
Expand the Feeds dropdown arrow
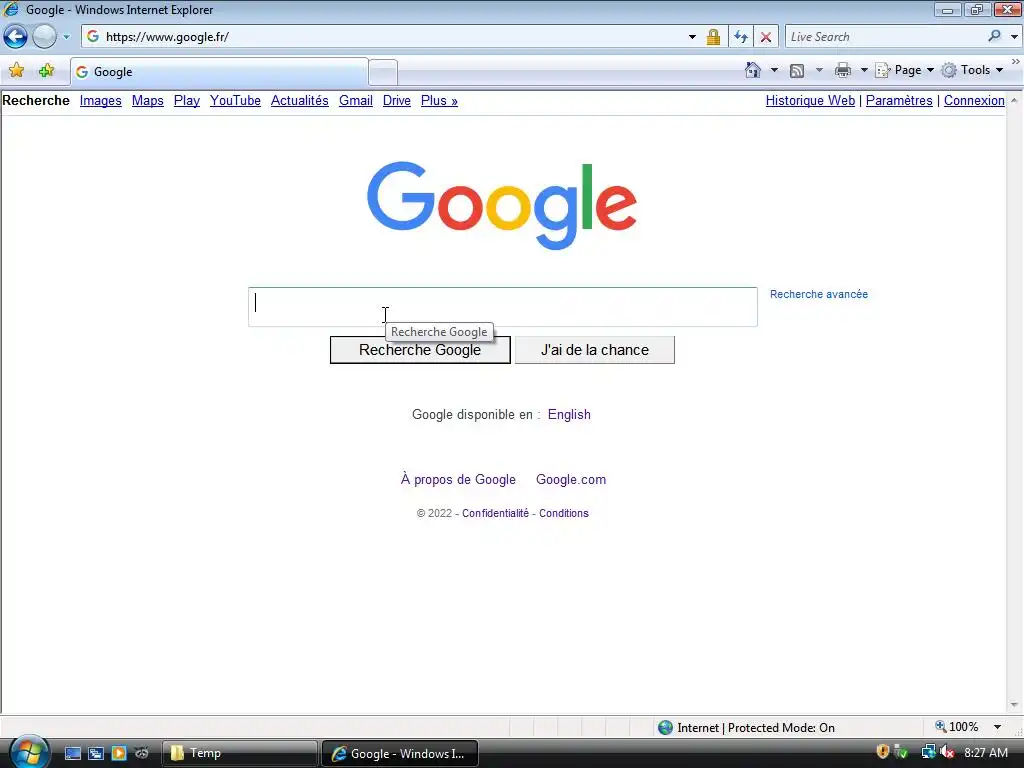pos(820,70)
